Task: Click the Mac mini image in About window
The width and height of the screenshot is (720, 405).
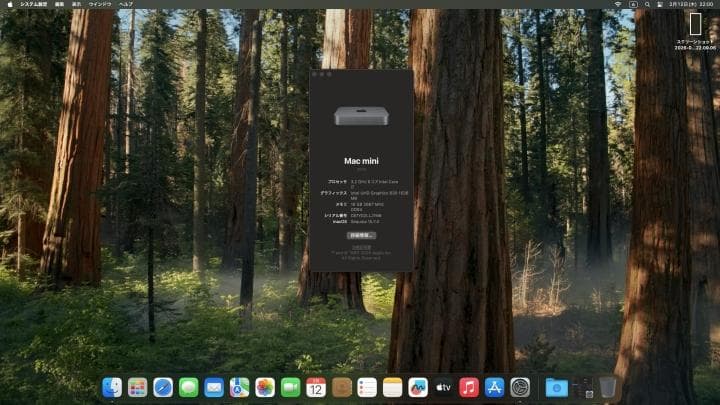Action: pos(361,116)
